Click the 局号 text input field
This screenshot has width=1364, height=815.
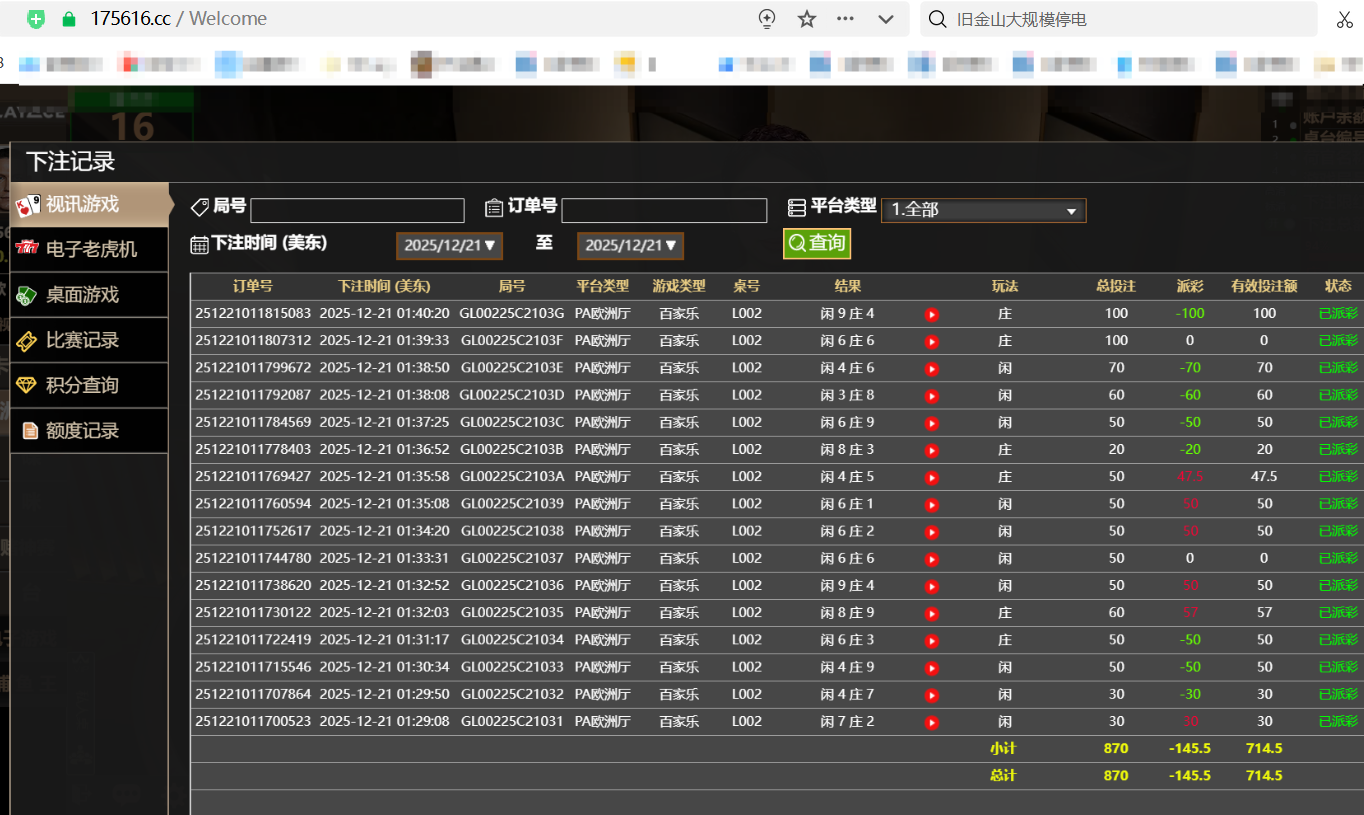[357, 210]
